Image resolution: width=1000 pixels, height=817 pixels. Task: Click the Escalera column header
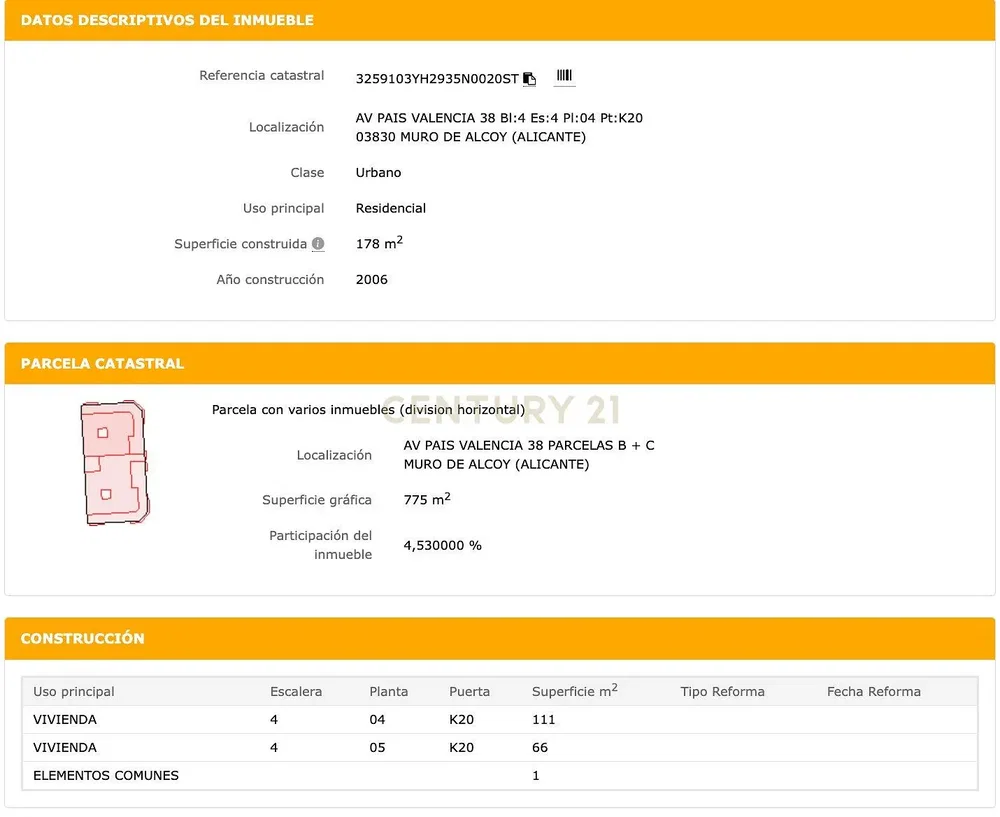tap(296, 691)
